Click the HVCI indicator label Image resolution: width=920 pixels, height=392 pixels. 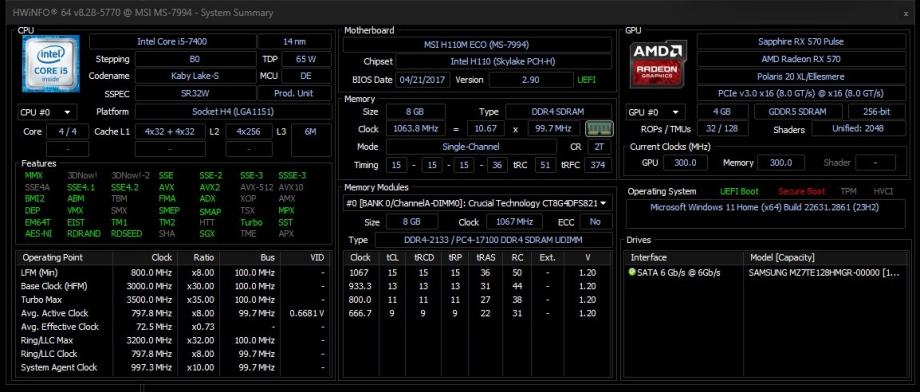(x=883, y=191)
